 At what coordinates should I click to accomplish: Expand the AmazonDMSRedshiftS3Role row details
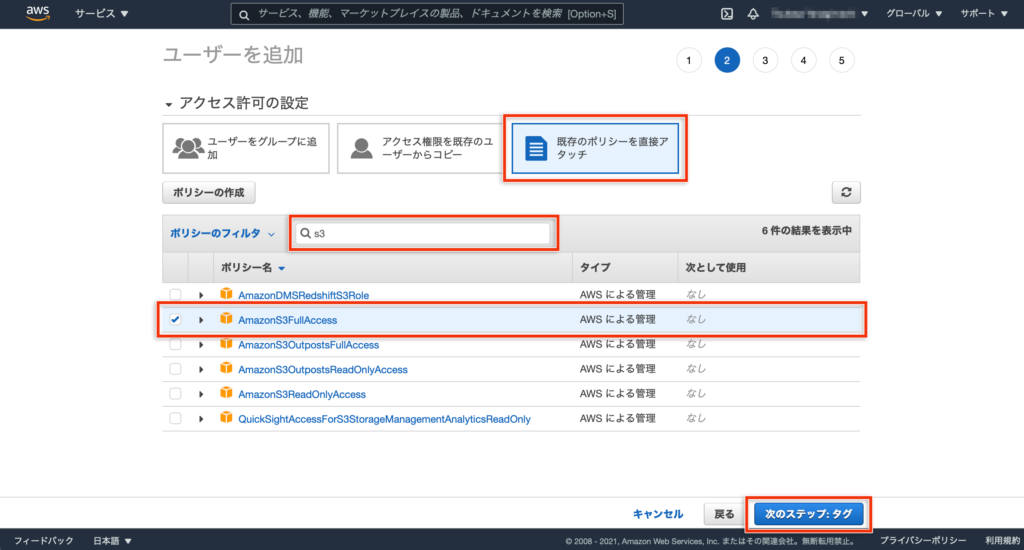tap(201, 295)
